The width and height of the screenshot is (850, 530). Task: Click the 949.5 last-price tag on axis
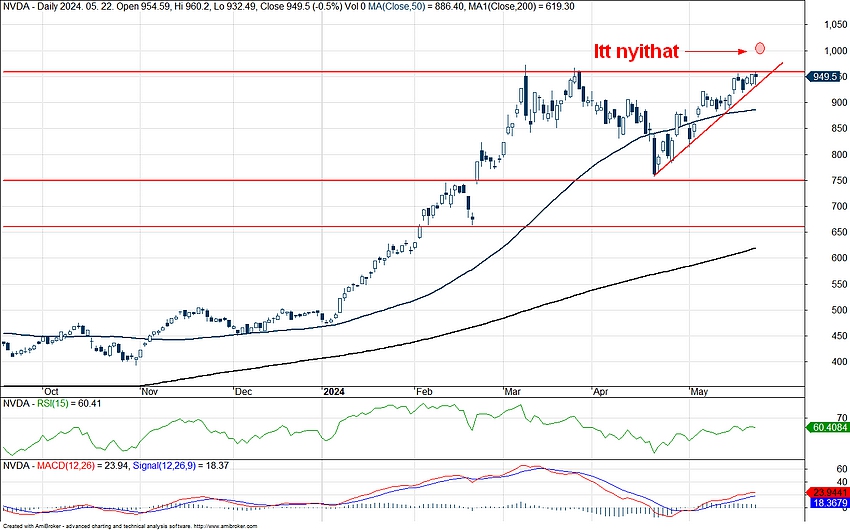click(x=825, y=77)
